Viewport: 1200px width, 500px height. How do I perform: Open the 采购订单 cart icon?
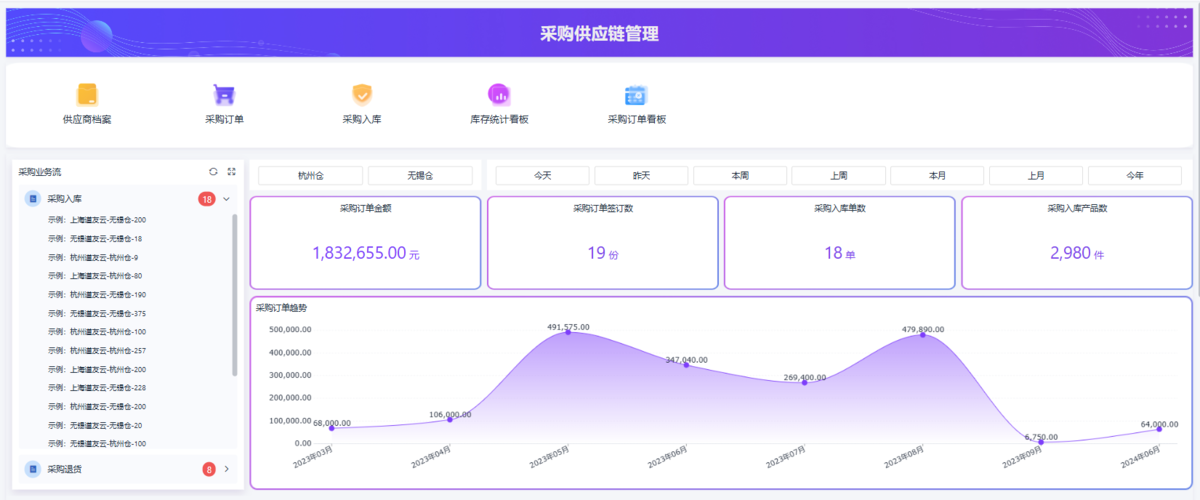tap(224, 94)
